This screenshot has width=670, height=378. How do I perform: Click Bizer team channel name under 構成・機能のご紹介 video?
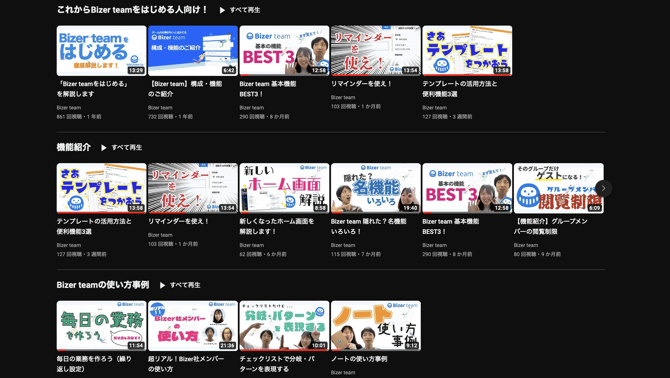coord(160,108)
